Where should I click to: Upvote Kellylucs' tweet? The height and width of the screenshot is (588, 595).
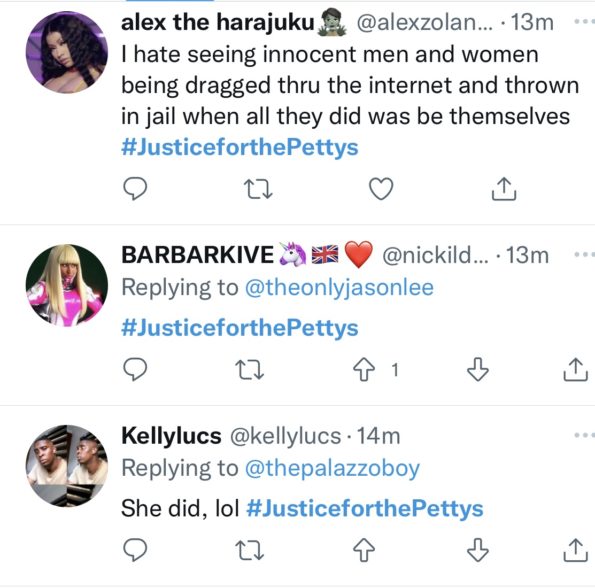364,550
